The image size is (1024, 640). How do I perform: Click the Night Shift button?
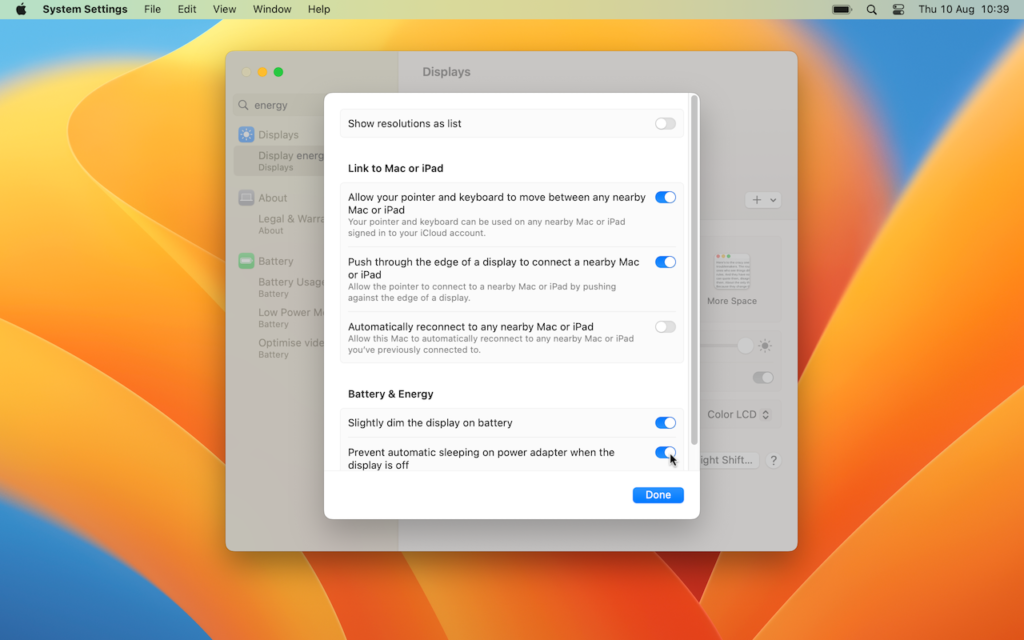coord(728,460)
